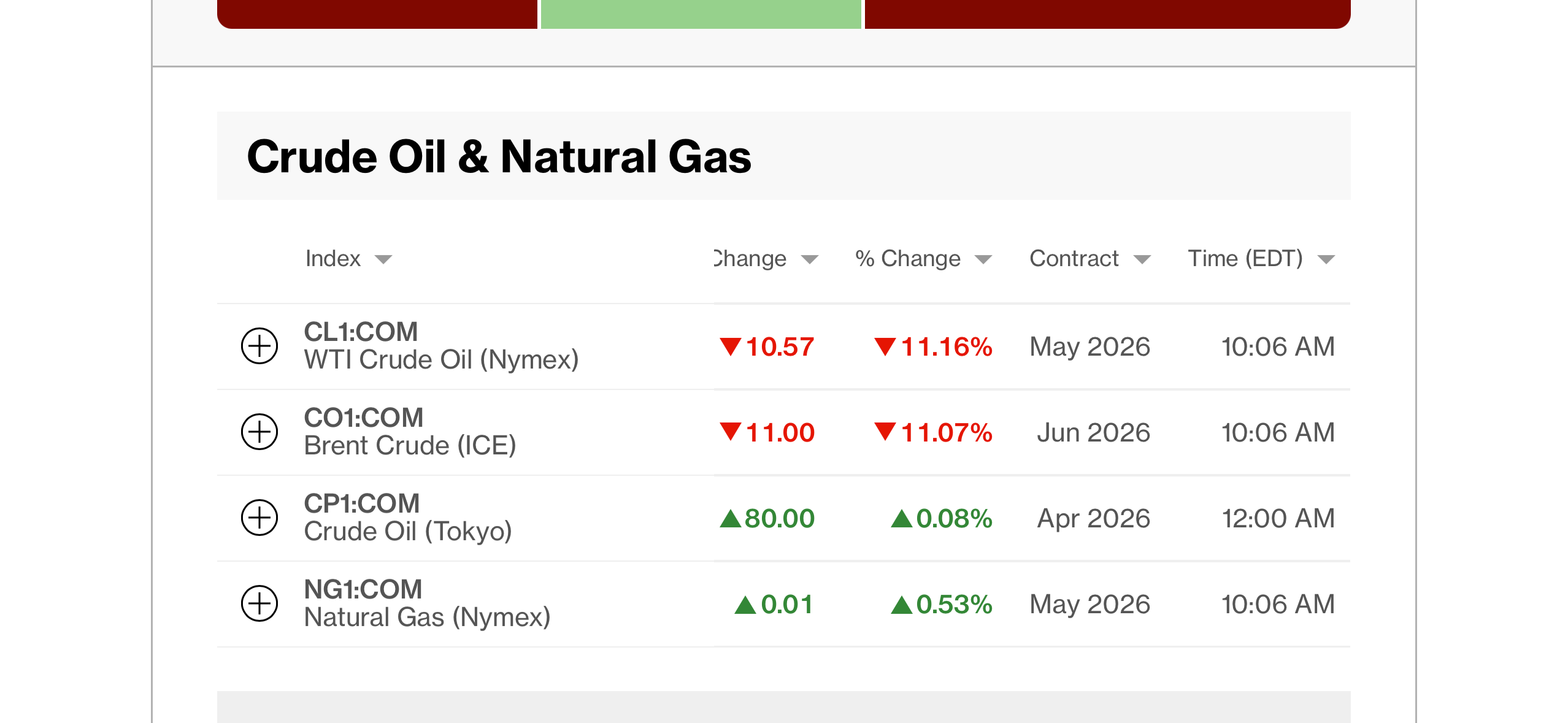Click the right dark red heatmap block

pos(1107,13)
